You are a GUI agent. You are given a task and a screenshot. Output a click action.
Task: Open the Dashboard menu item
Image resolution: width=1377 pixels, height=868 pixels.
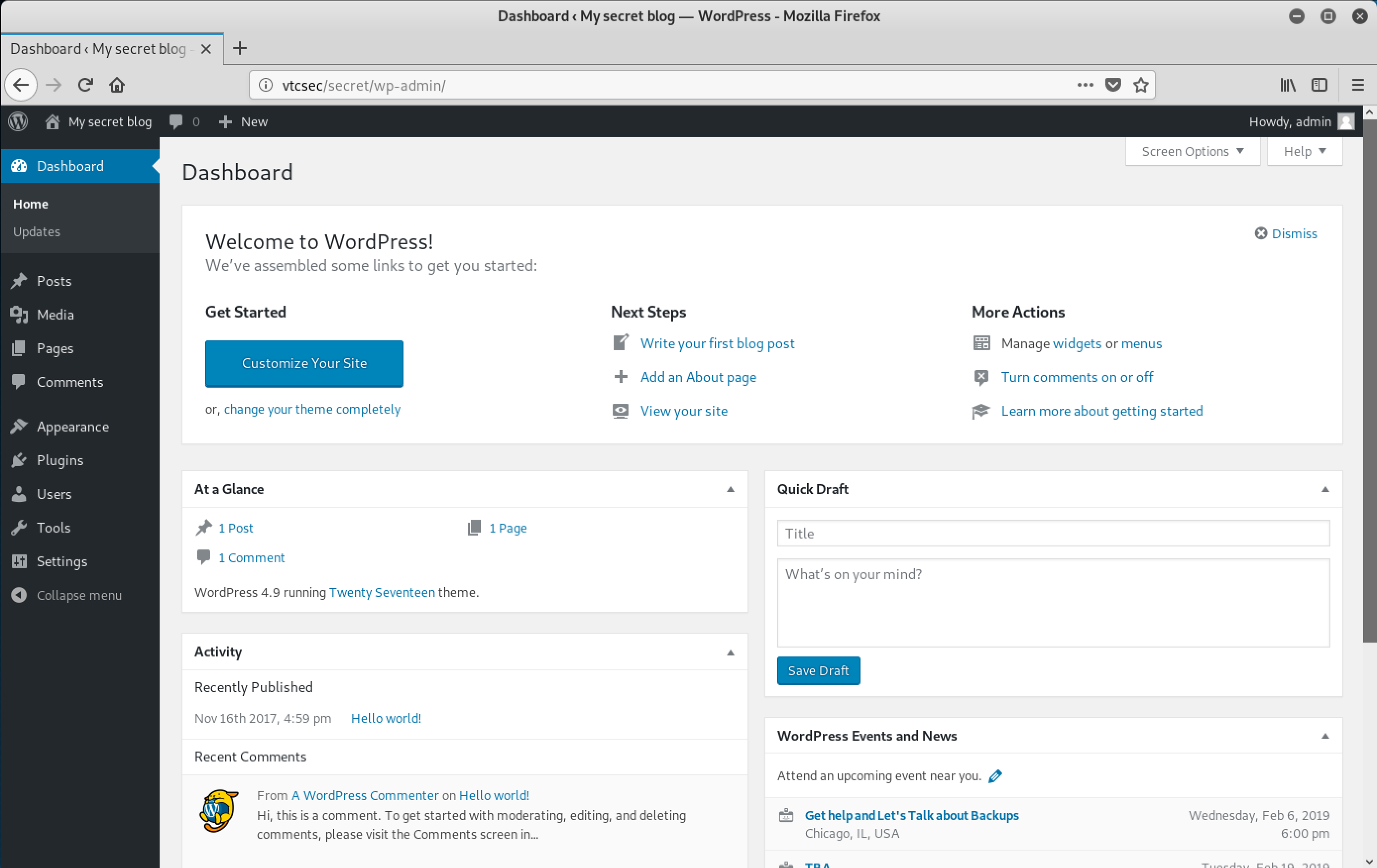80,165
